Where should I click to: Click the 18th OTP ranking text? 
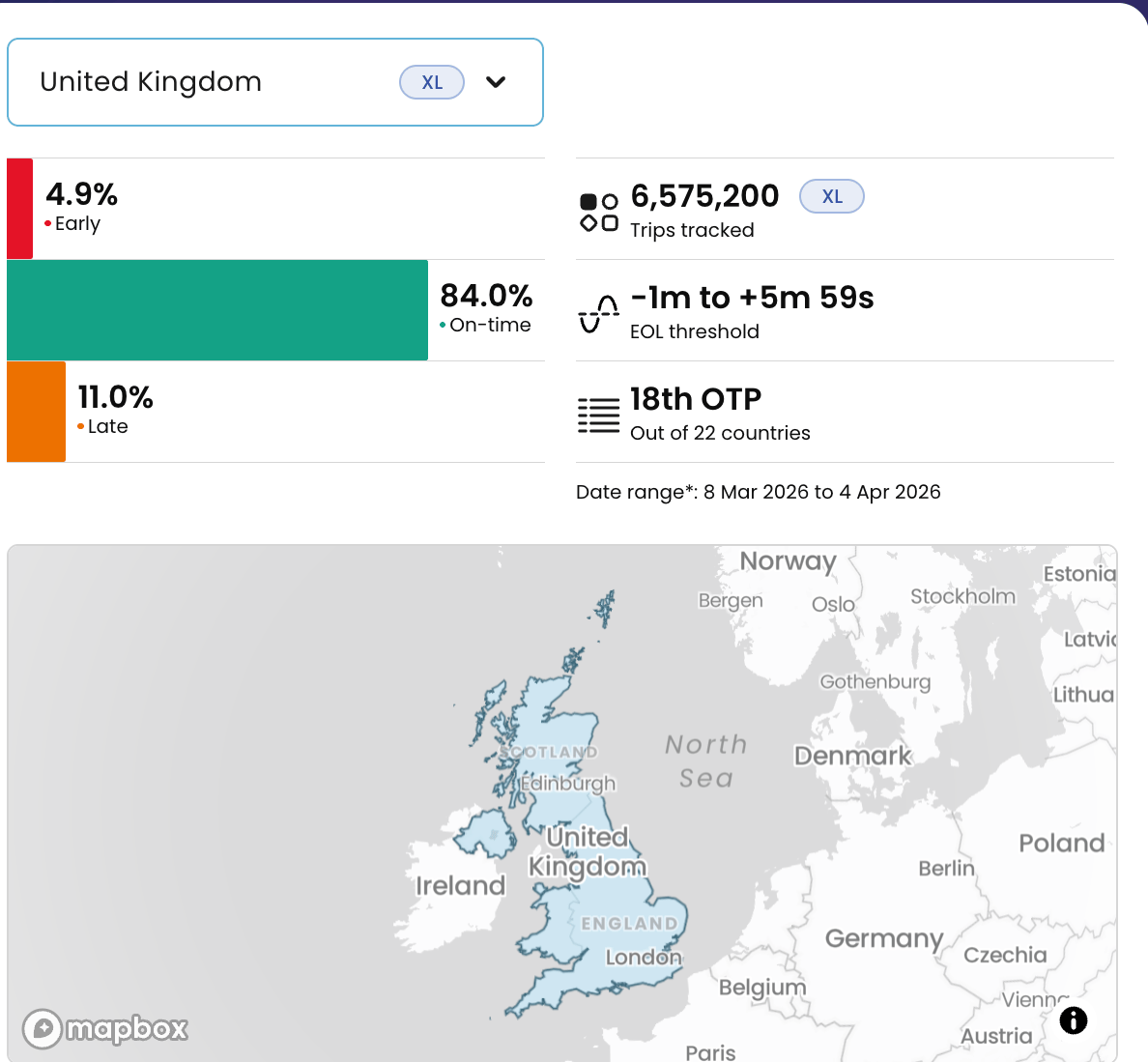pyautogui.click(x=696, y=399)
